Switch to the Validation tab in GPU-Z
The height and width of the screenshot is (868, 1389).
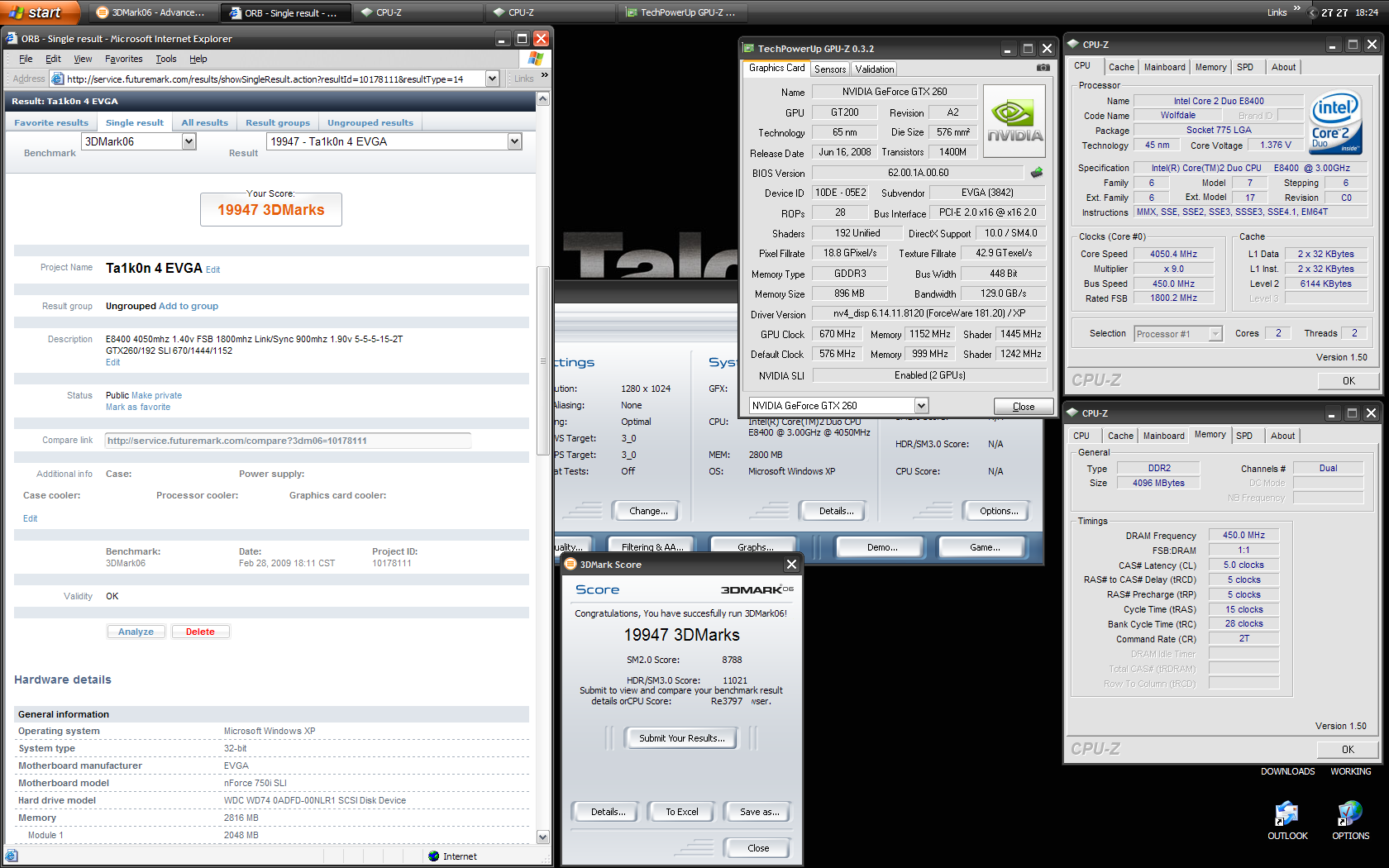tap(874, 69)
